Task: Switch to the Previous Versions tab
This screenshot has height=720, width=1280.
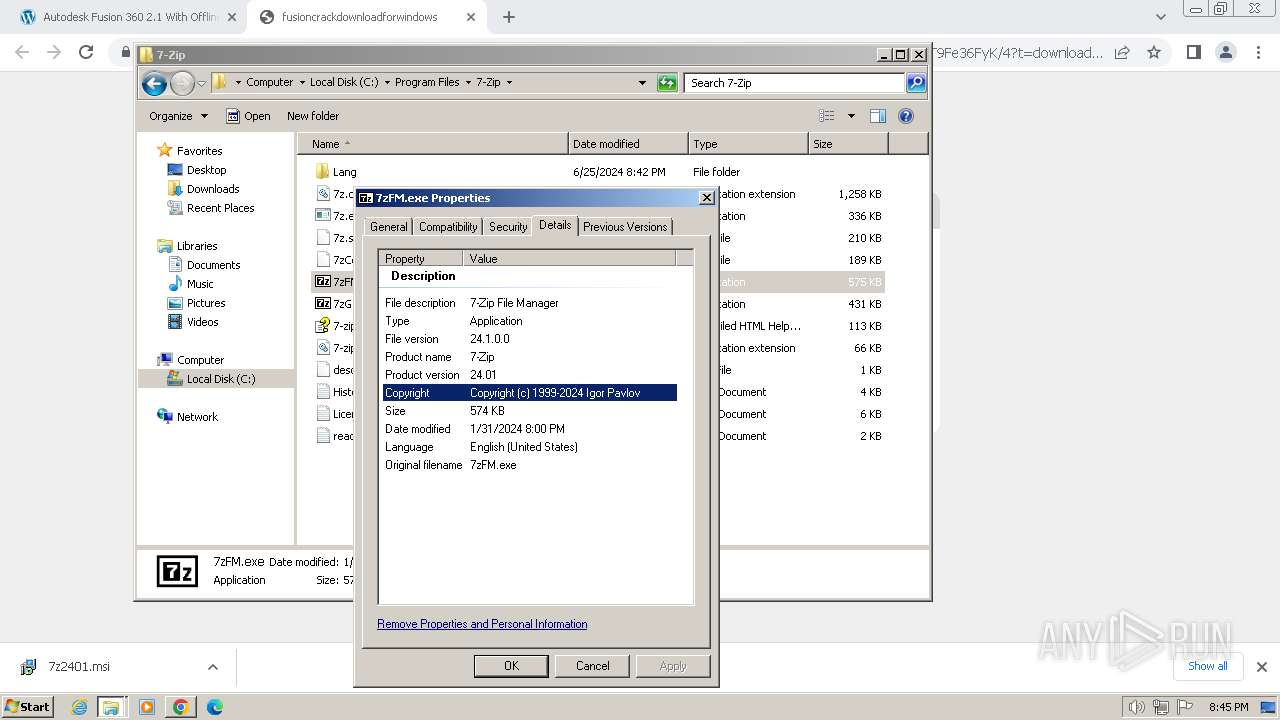Action: click(625, 227)
